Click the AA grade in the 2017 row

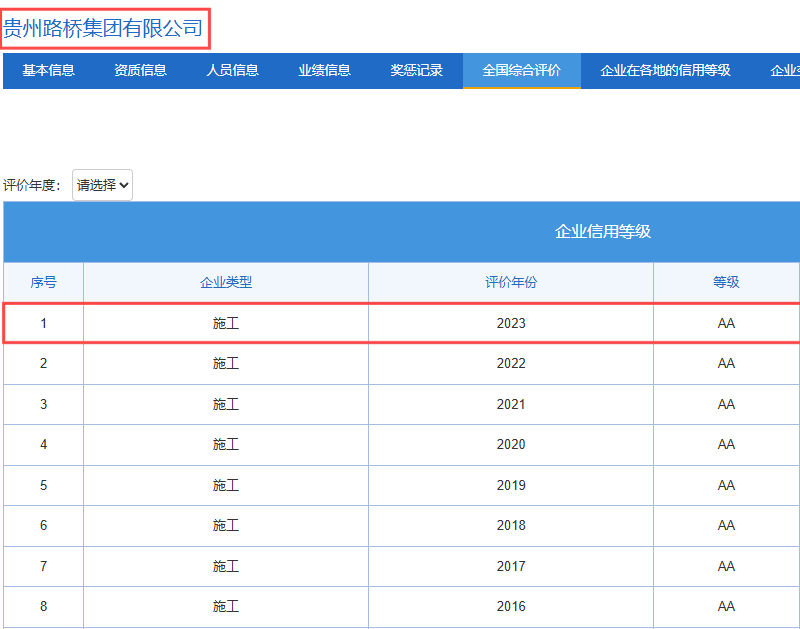click(727, 566)
